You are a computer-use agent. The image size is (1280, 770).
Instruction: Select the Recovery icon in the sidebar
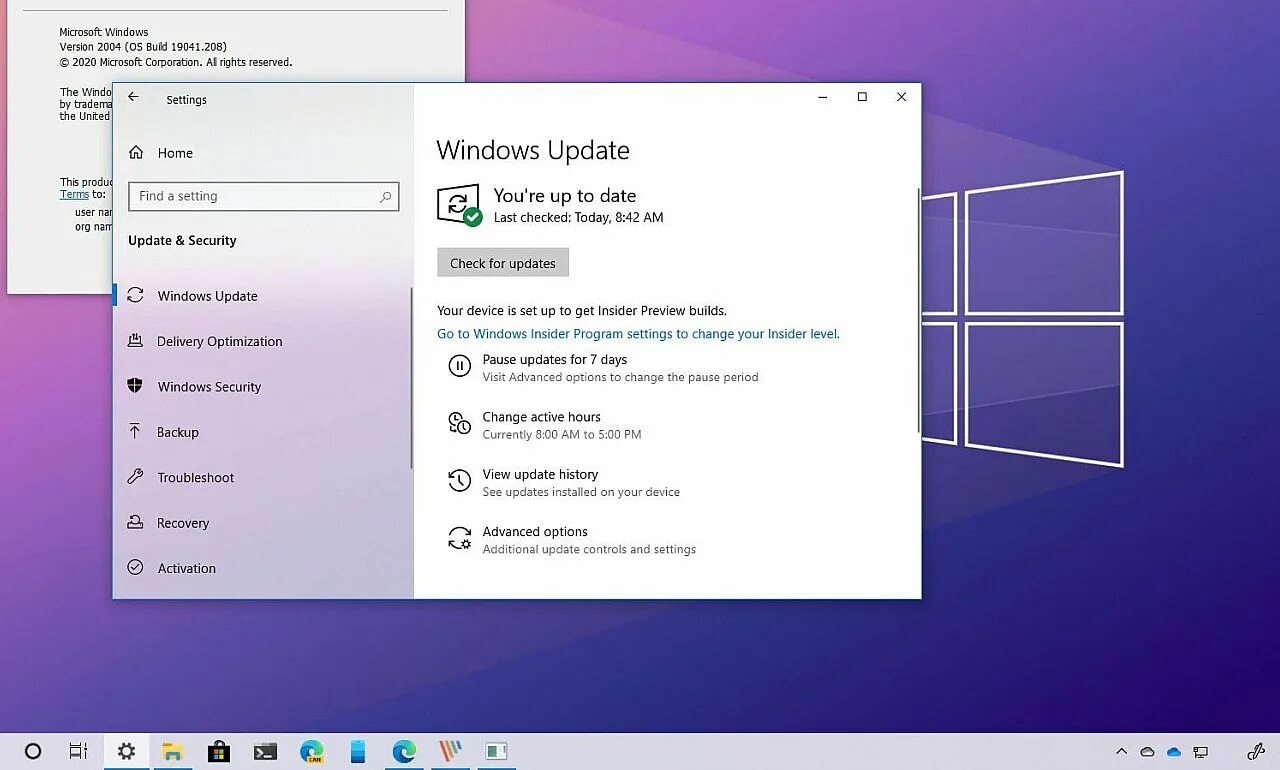[x=136, y=522]
